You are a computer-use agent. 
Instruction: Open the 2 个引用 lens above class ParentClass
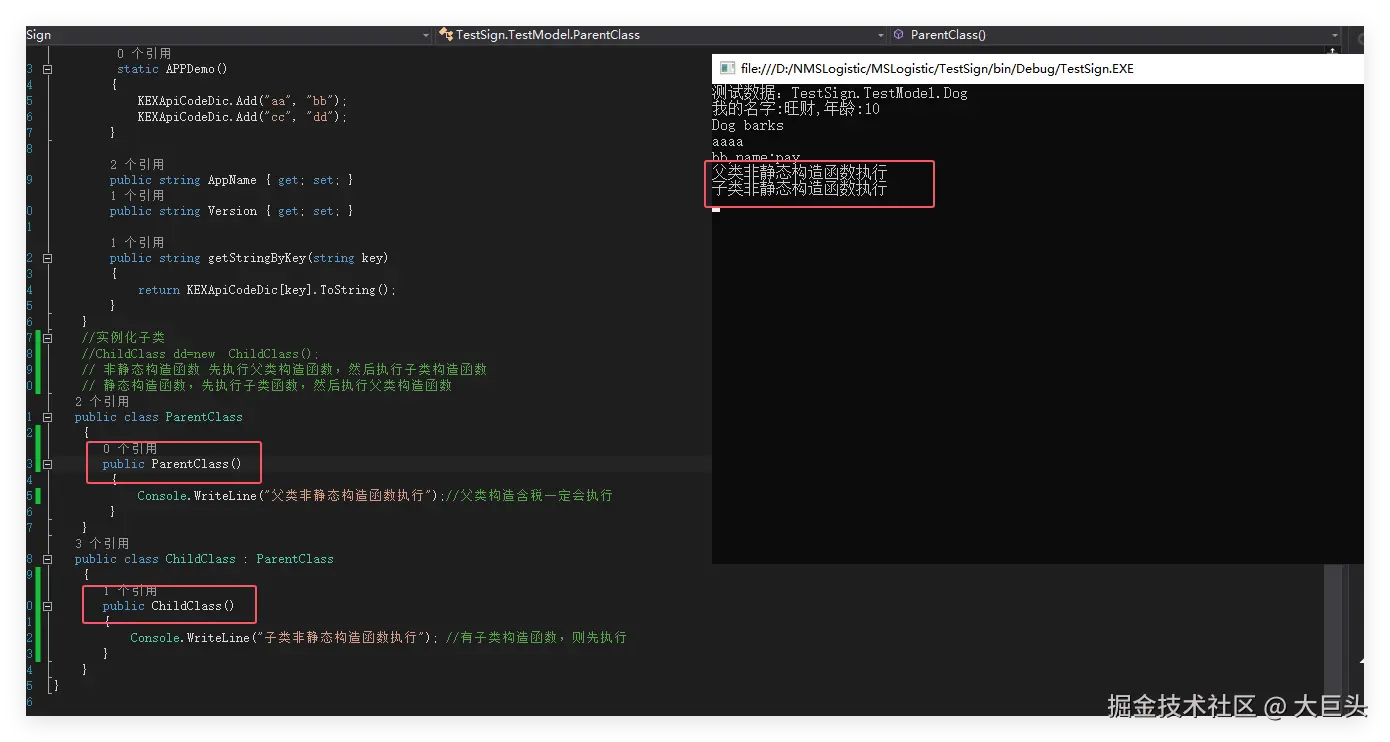pos(102,401)
